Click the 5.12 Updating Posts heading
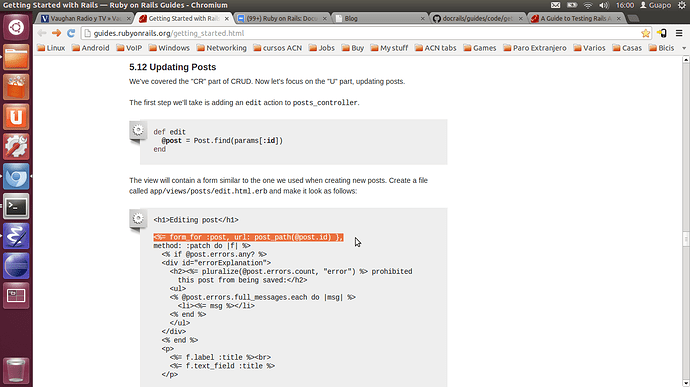Screen dimensions: 690x387 (x=172, y=67)
